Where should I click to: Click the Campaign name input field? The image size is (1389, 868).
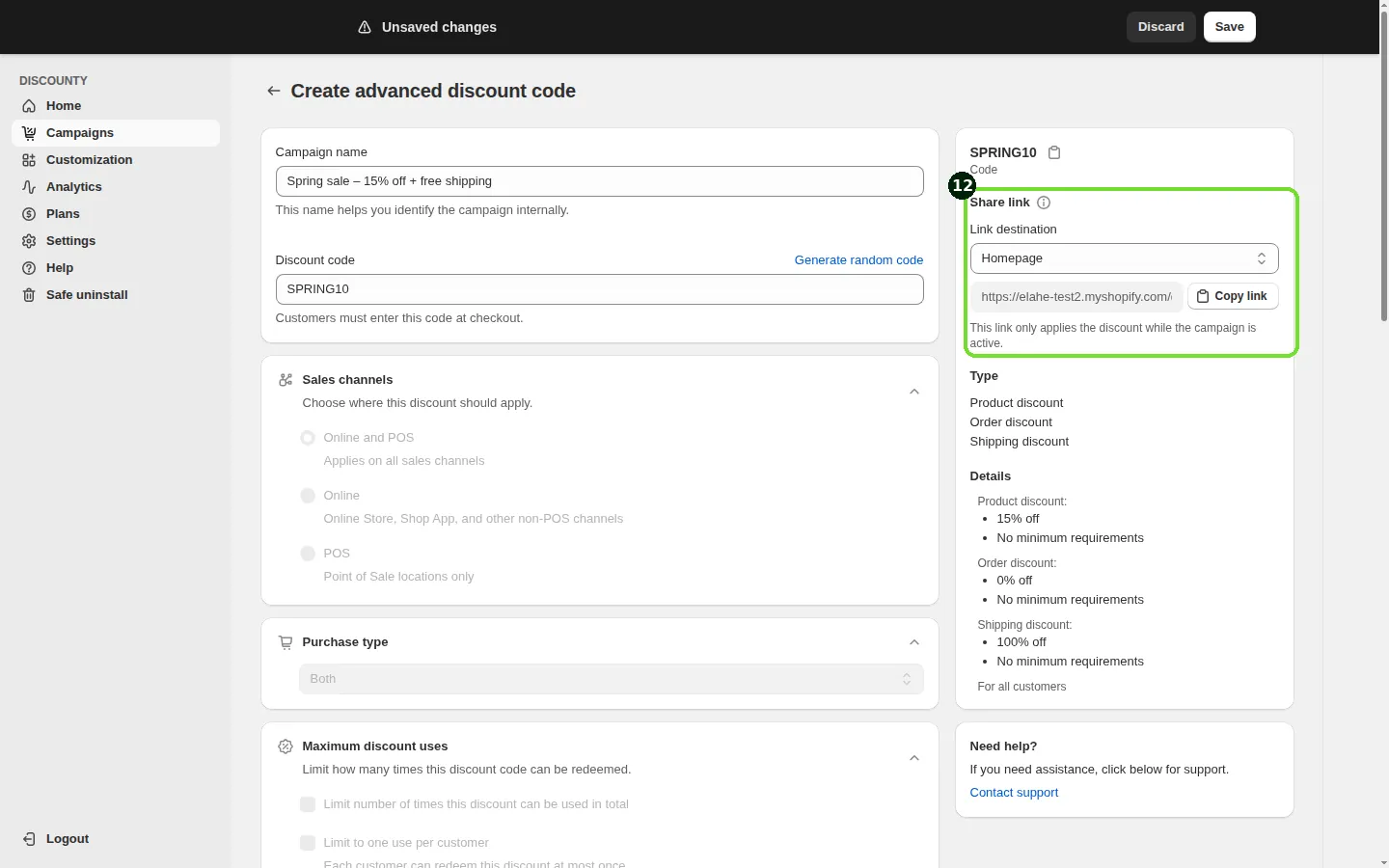click(599, 181)
